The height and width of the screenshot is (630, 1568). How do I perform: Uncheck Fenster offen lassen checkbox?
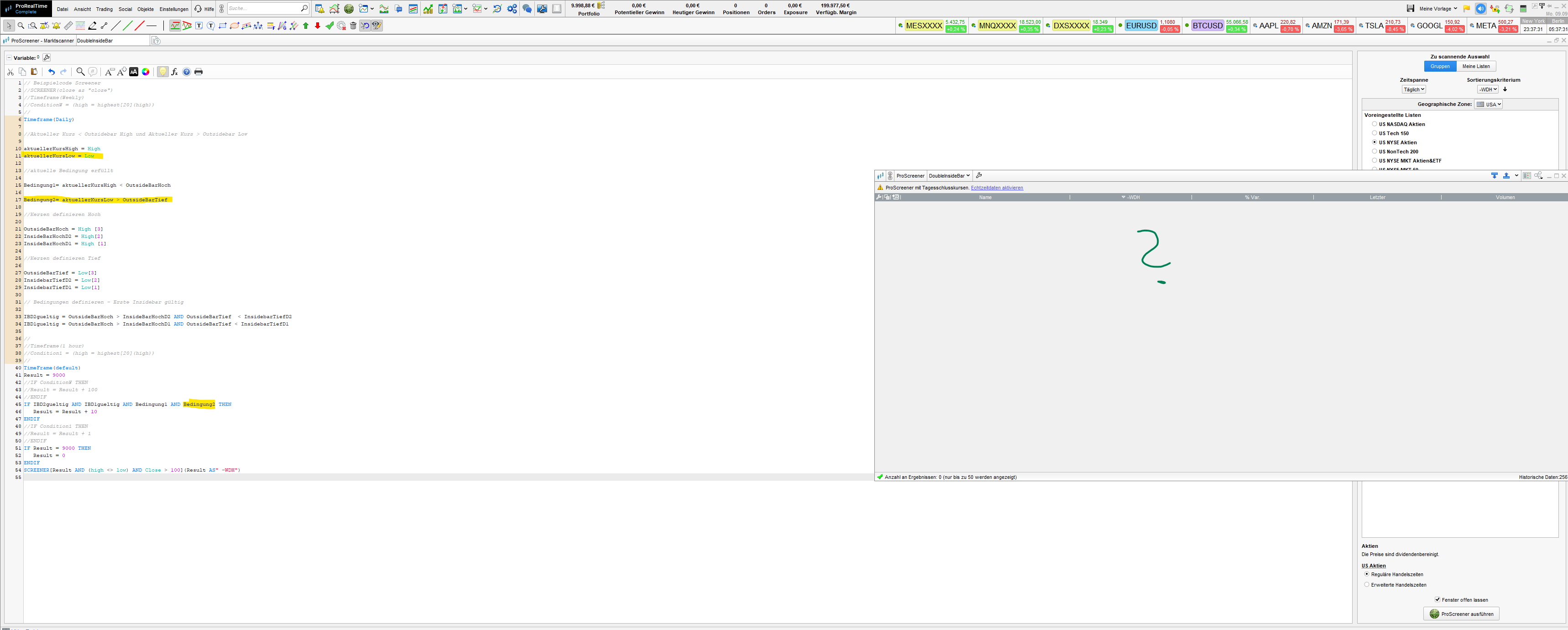[1437, 599]
